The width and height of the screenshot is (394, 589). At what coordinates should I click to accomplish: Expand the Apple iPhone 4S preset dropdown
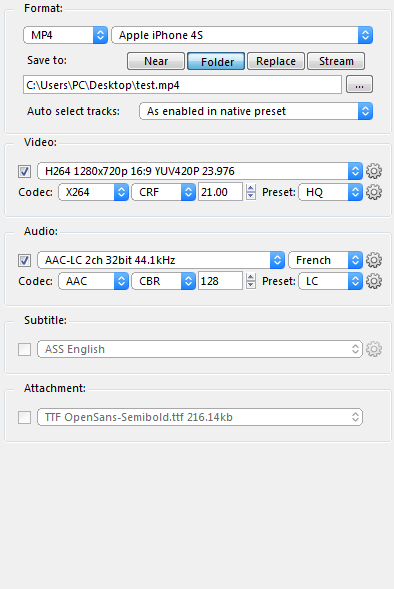(242, 35)
